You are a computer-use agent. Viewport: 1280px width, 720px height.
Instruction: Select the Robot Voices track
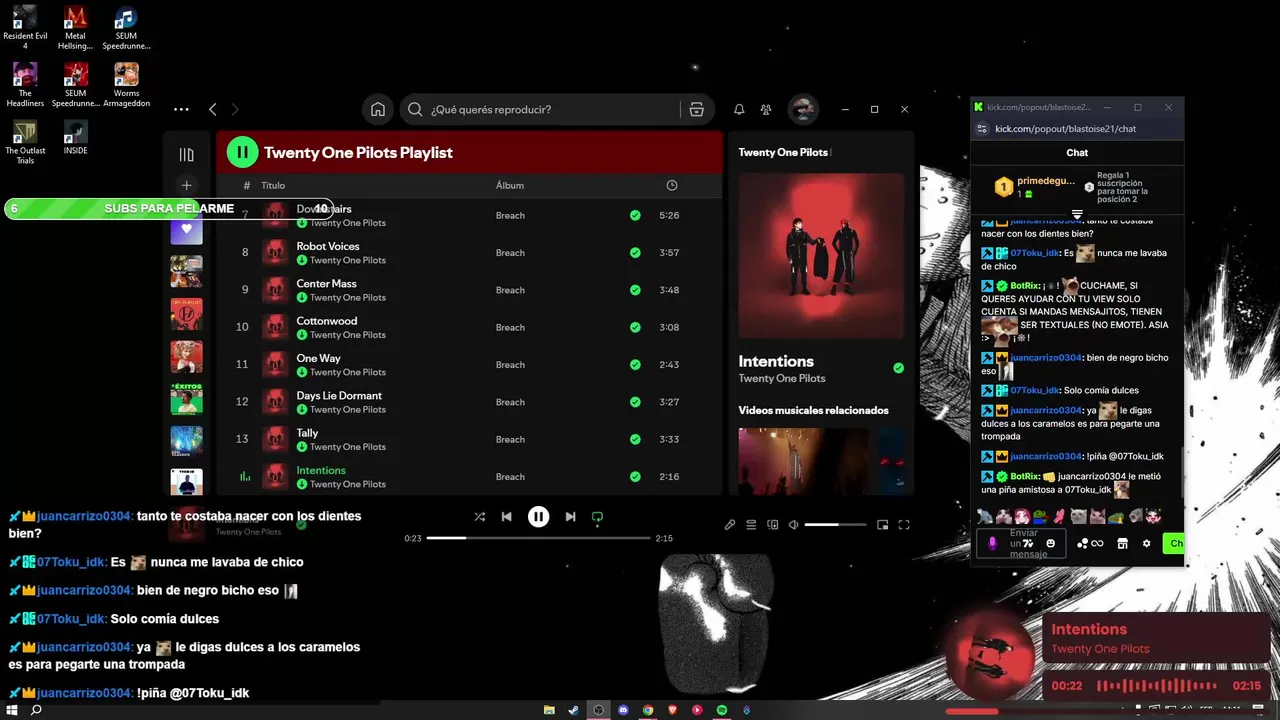click(x=328, y=246)
